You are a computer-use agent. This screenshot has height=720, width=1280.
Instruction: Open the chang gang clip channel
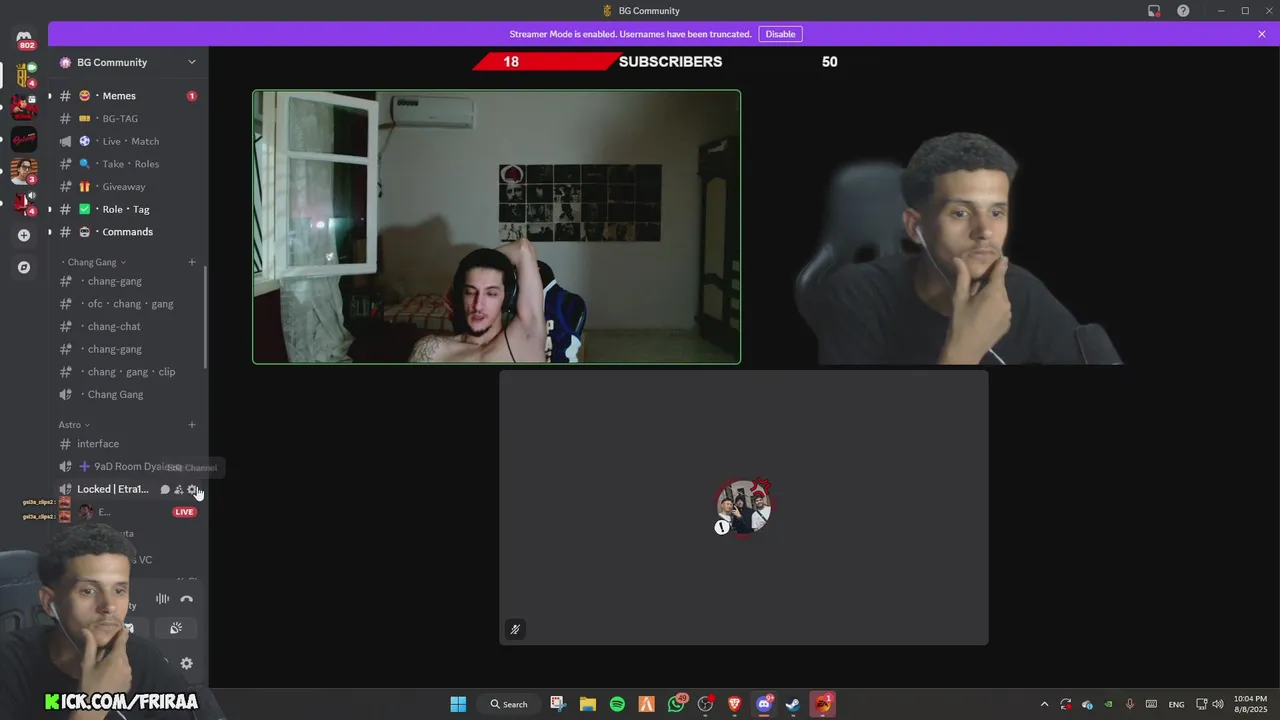tap(128, 372)
